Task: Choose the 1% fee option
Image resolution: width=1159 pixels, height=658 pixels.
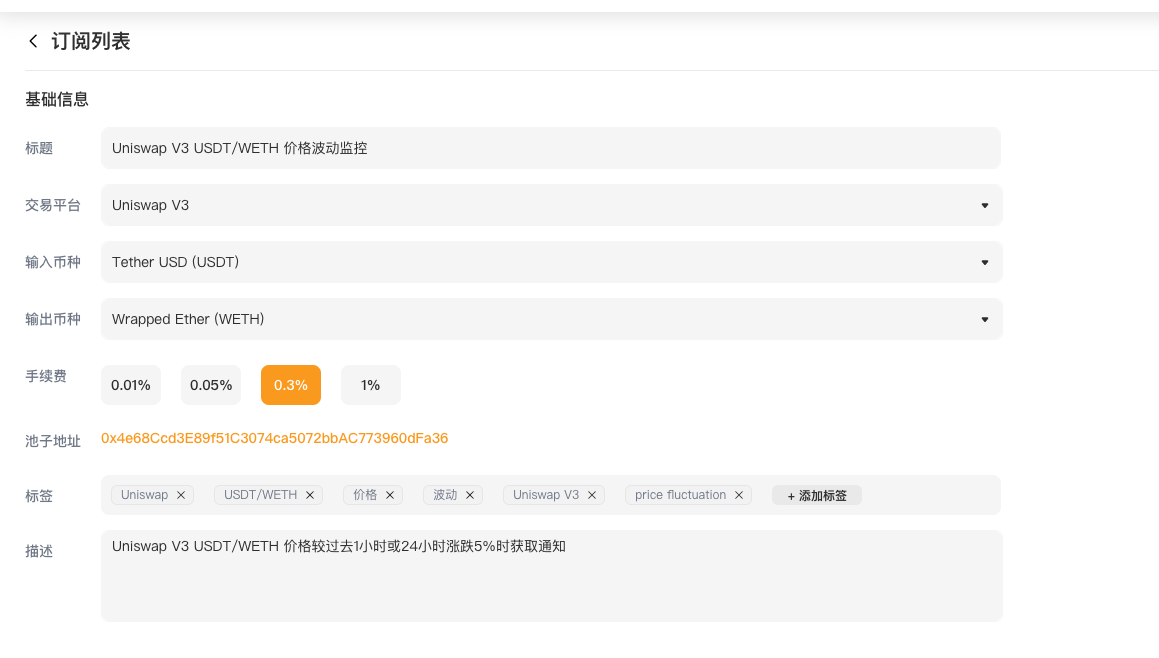Action: click(x=371, y=385)
